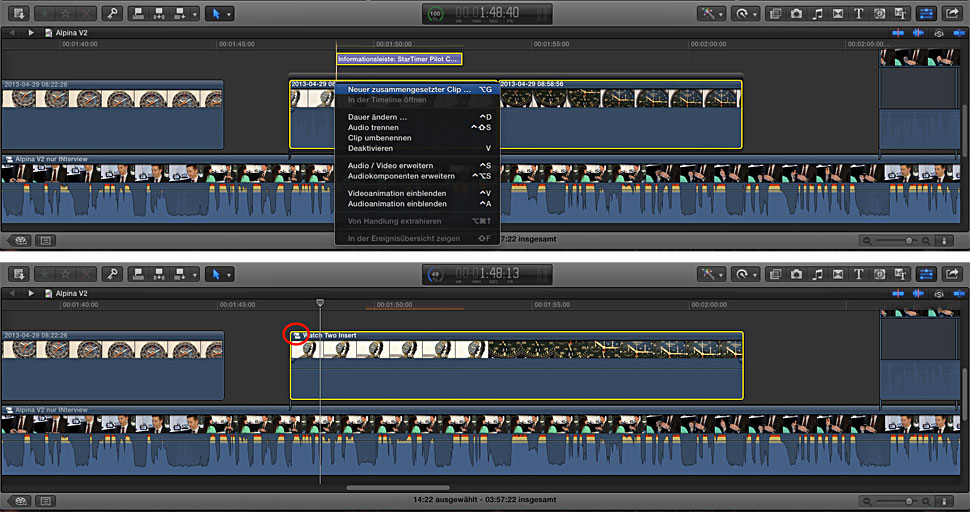Screen dimensions: 970x512
Task: Click the compound clip icon circled in red
Action: point(295,335)
